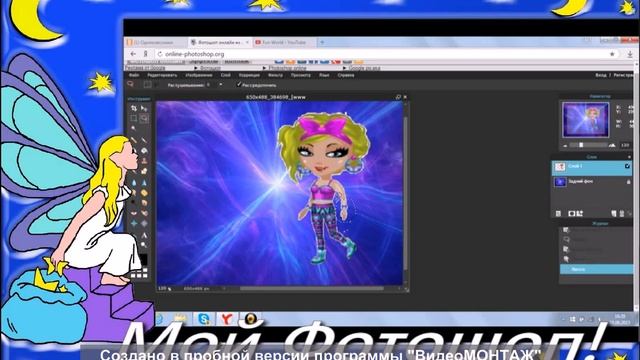This screenshot has width=640, height=360.
Task: Open the Изображение menu
Action: 199,76
